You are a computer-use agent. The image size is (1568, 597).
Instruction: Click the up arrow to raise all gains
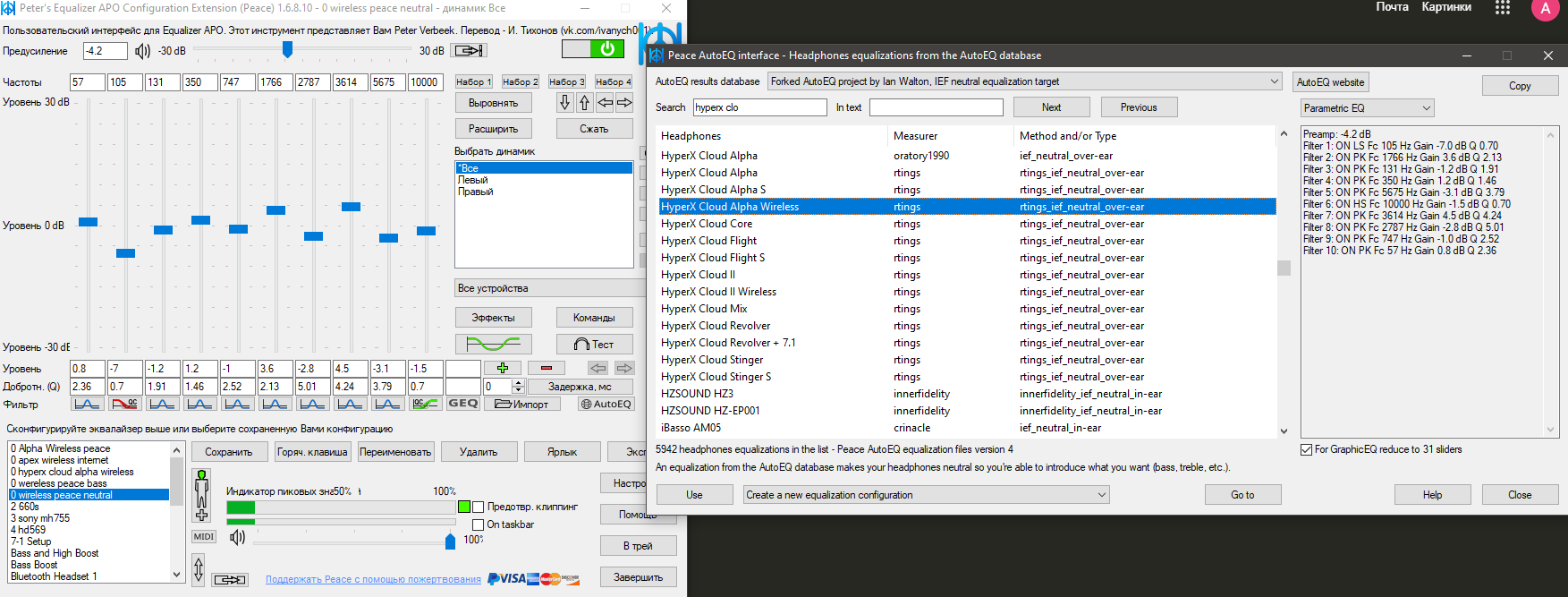pyautogui.click(x=584, y=102)
